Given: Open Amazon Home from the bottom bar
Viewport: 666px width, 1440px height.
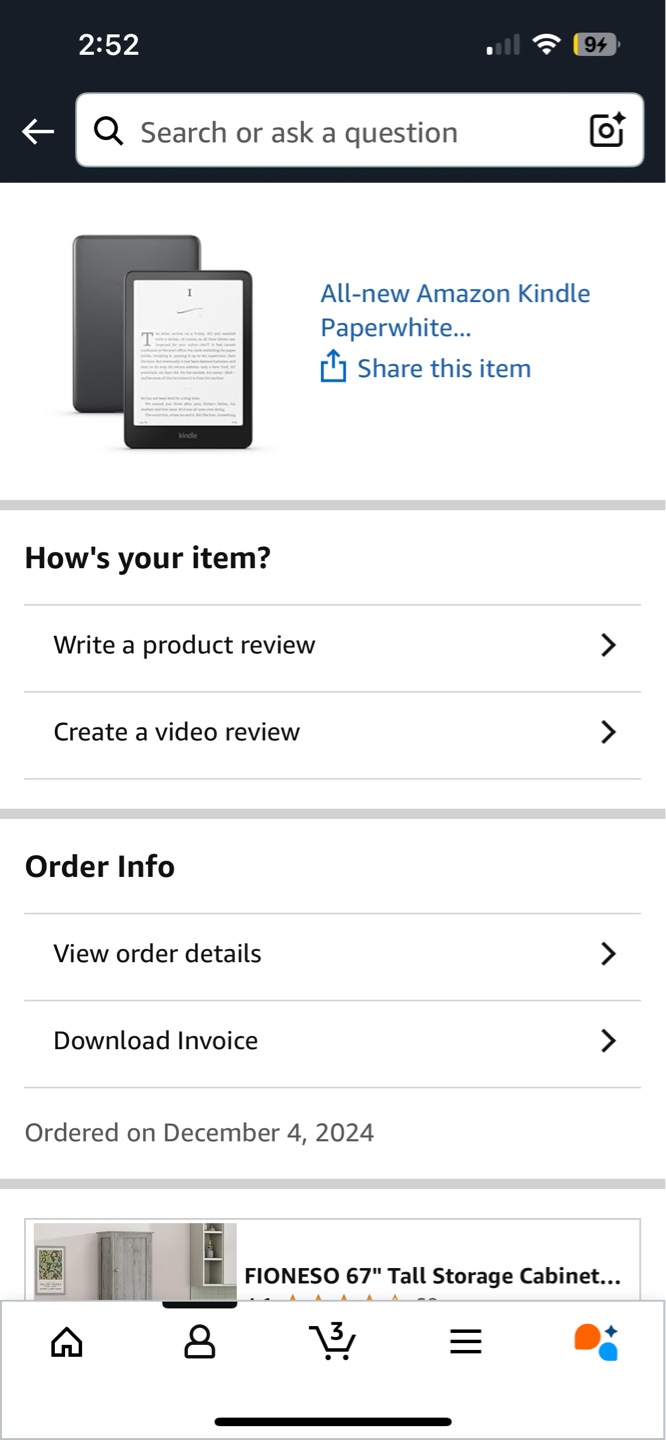Looking at the screenshot, I should (66, 1341).
